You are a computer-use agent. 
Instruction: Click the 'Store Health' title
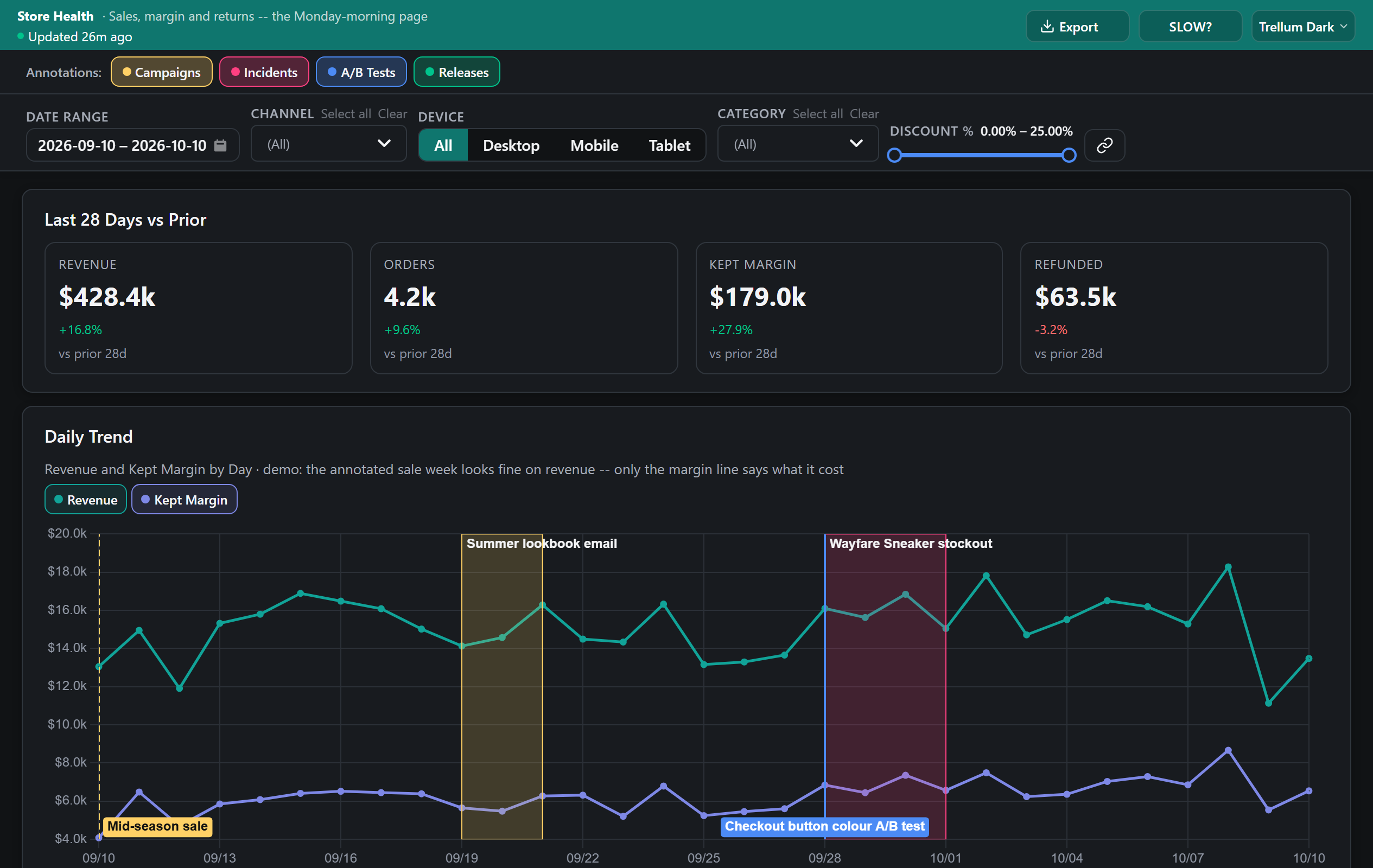(x=55, y=16)
